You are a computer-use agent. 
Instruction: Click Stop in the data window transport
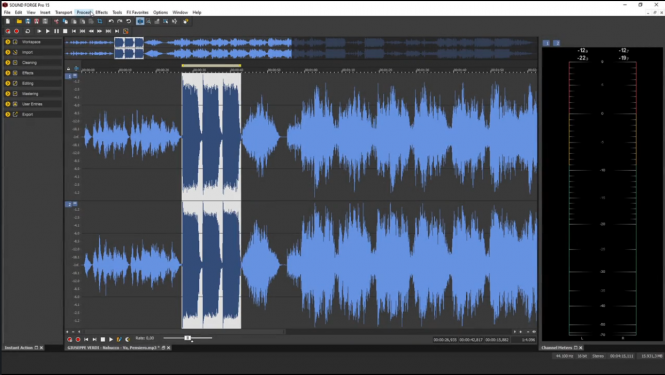coord(103,339)
